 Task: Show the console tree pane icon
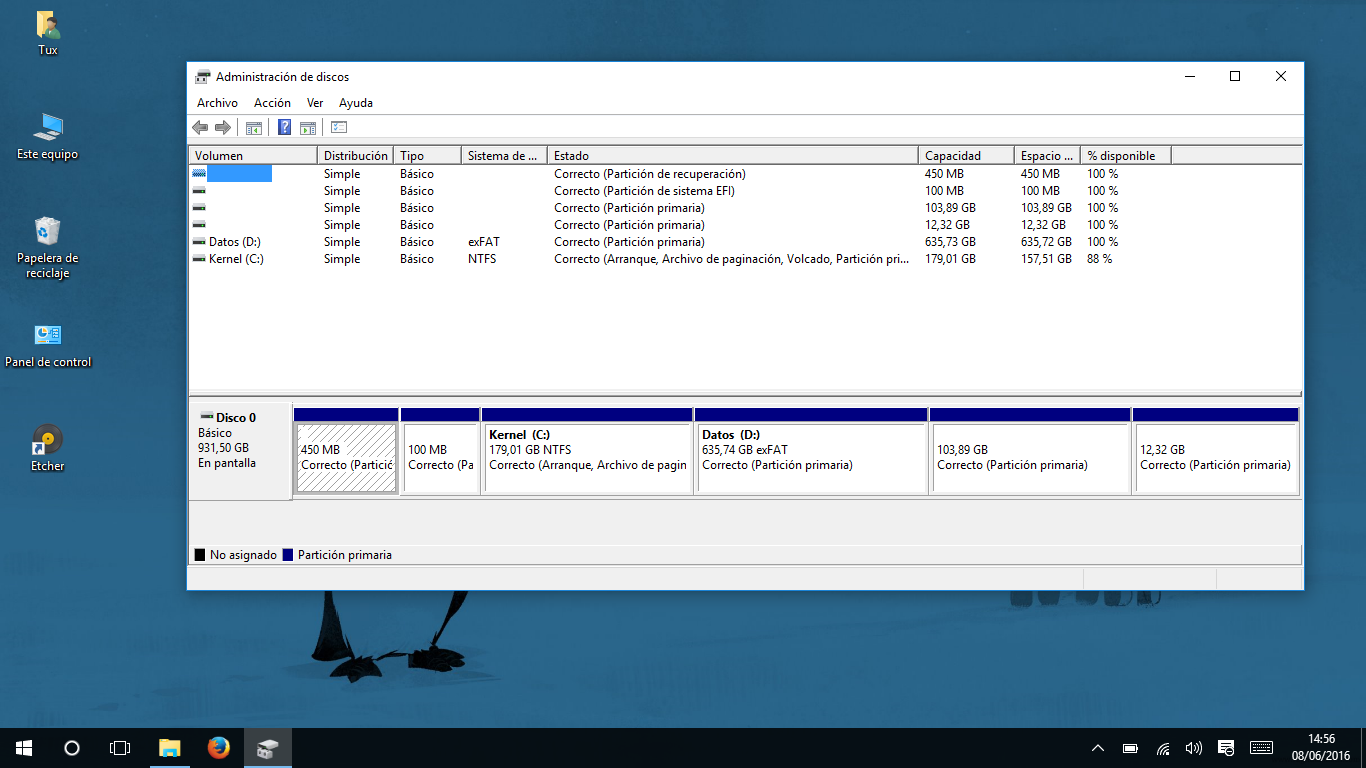[x=254, y=127]
